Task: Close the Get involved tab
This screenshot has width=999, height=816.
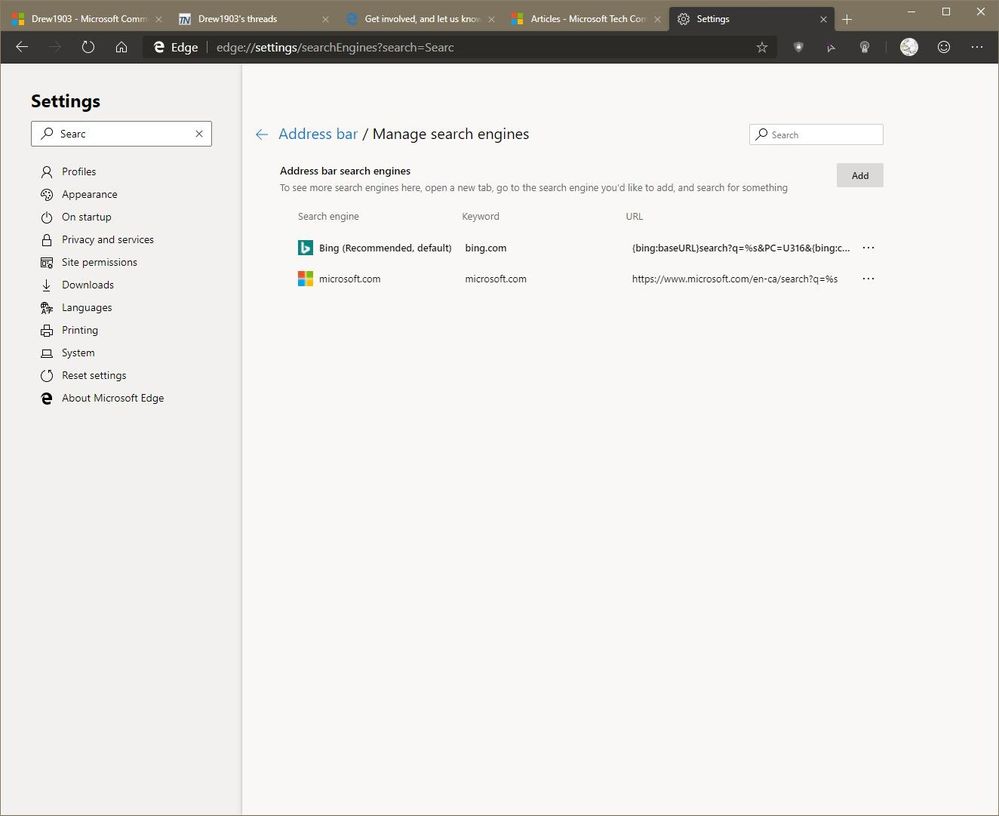Action: point(491,19)
